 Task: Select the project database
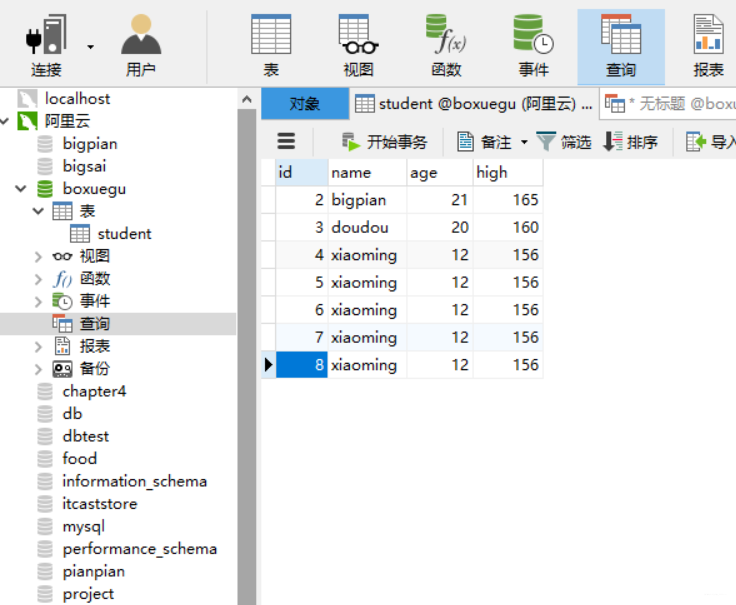pyautogui.click(x=88, y=594)
